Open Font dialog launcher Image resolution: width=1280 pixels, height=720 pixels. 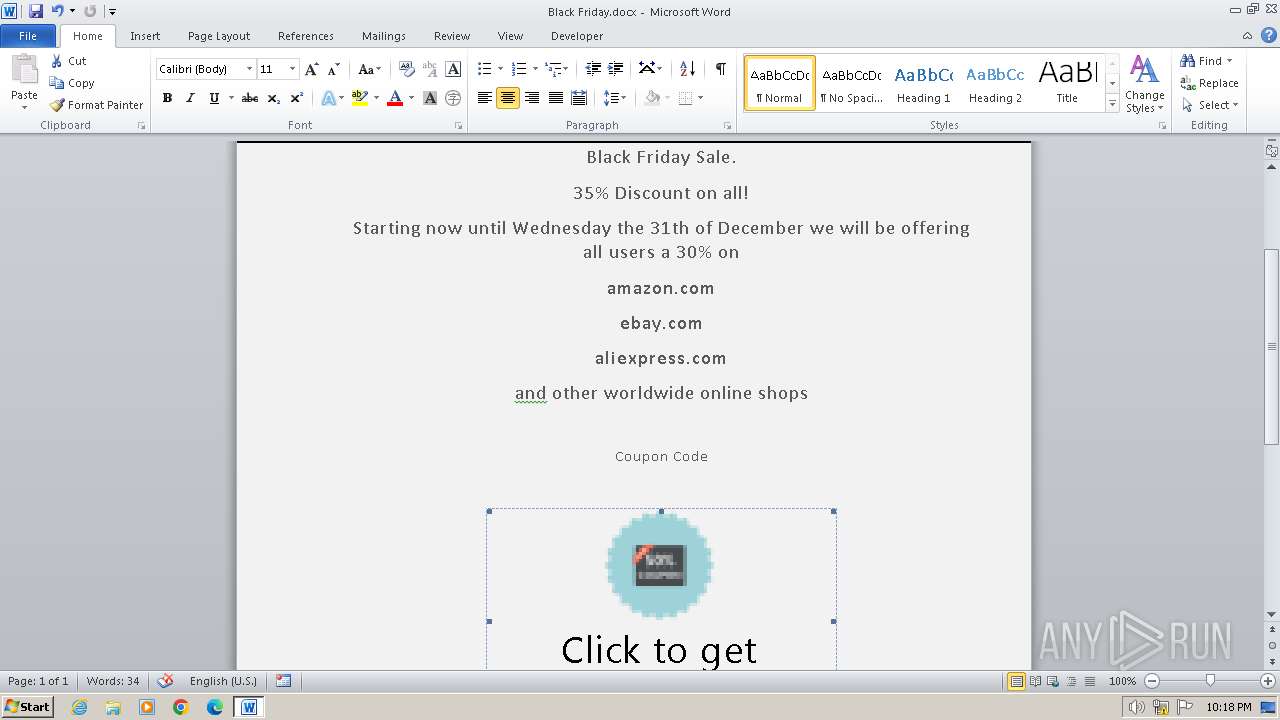(459, 126)
